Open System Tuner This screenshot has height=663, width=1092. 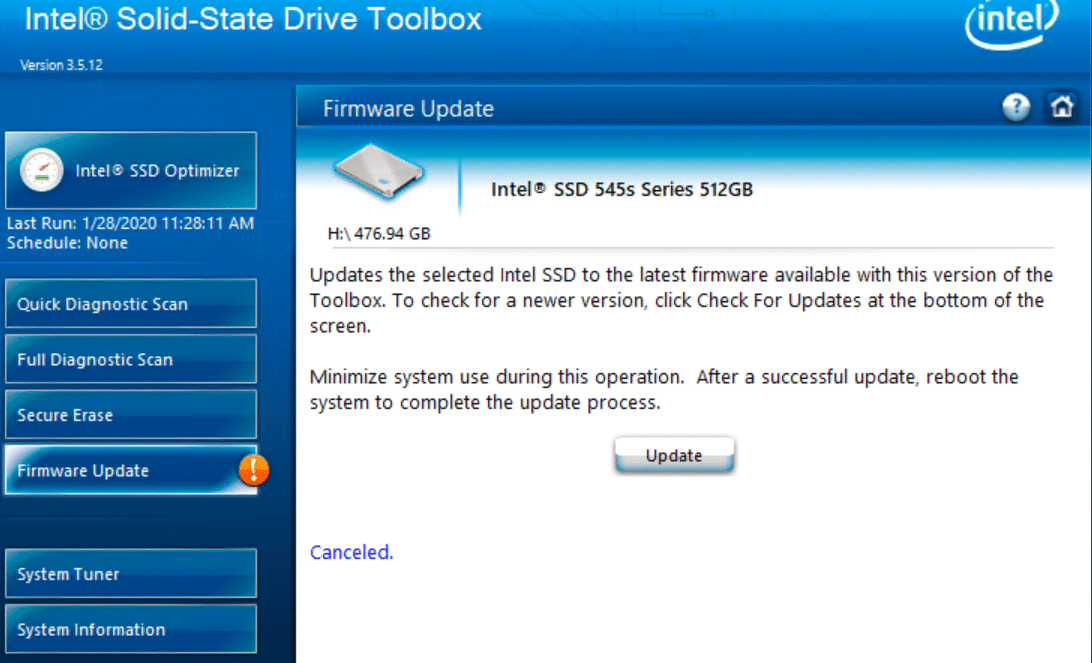[x=131, y=574]
